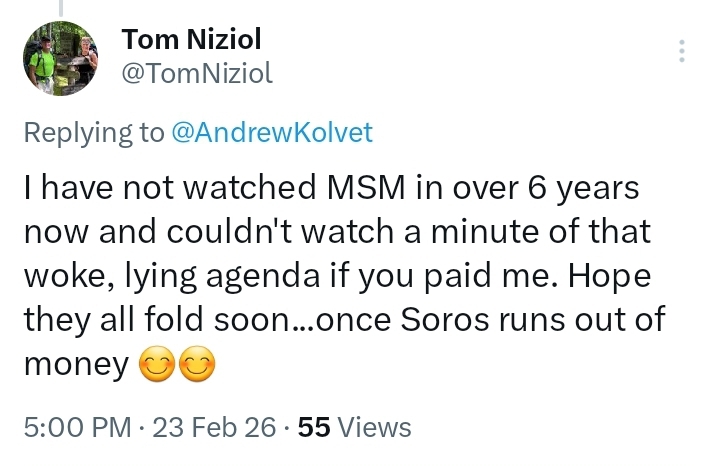Click the word "money" before the emojis
Image resolution: width=720 pixels, height=466 pixels.
(x=74, y=368)
